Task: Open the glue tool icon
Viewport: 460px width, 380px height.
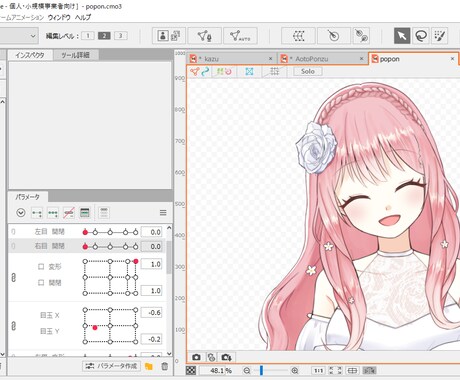Action: 361,36
